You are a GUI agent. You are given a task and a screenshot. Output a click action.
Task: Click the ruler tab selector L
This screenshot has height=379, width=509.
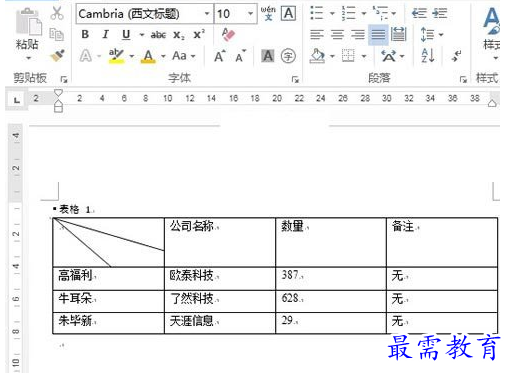(17, 99)
